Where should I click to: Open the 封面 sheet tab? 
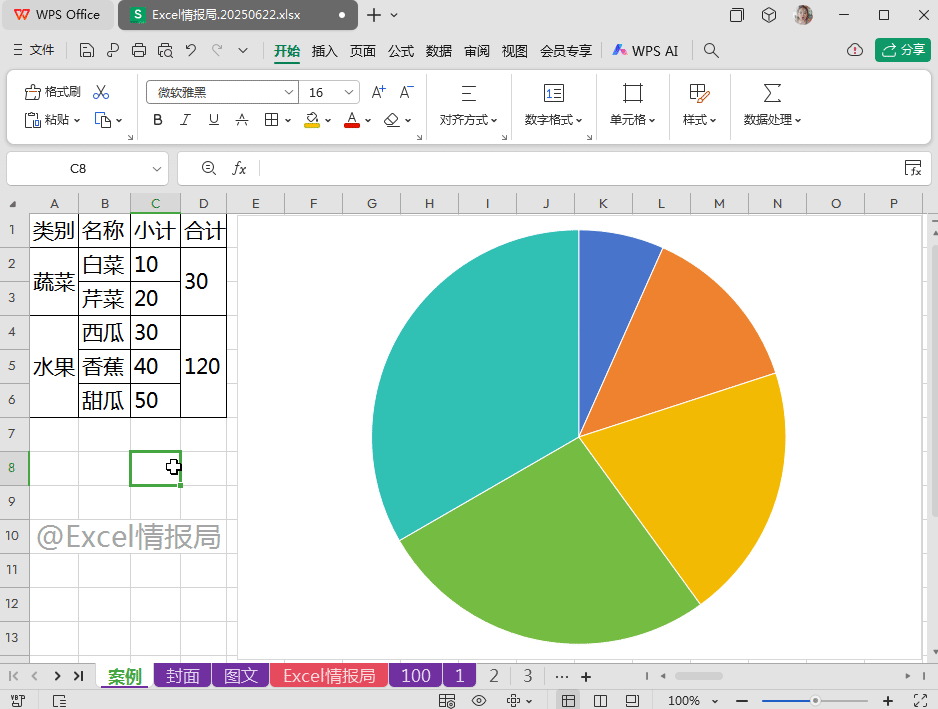(x=182, y=676)
